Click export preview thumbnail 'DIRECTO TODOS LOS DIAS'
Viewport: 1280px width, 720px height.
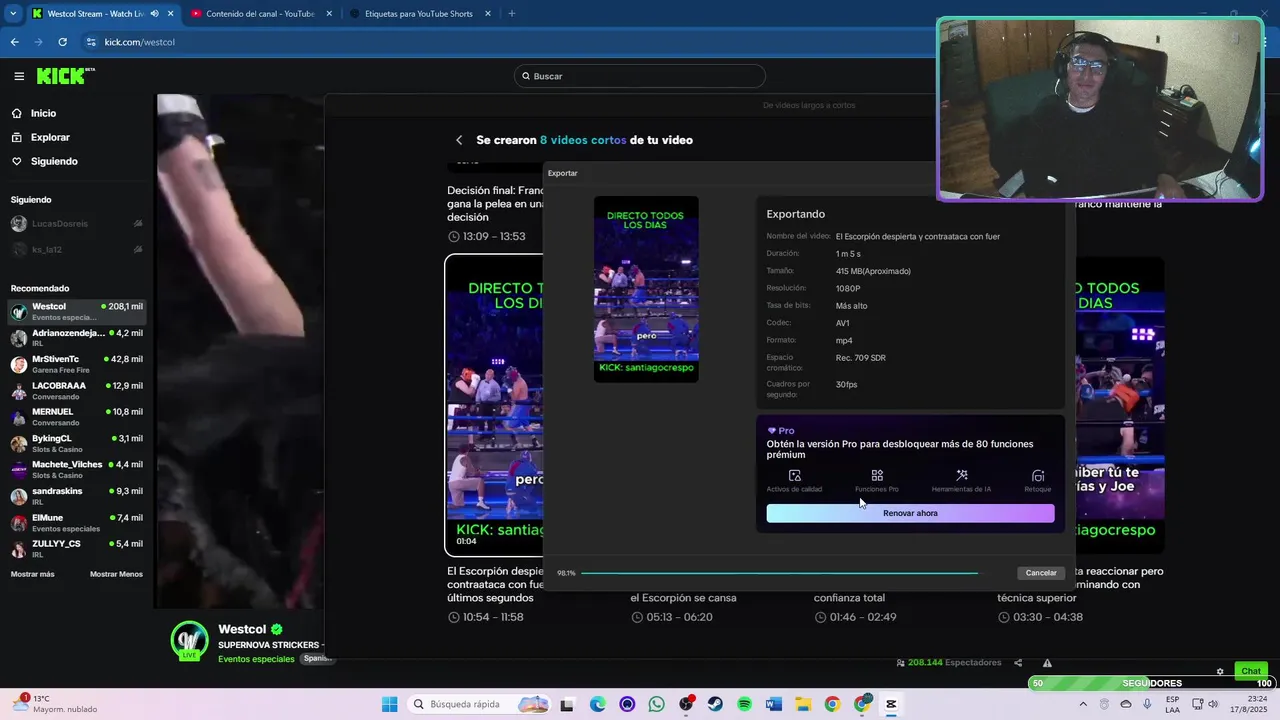[x=646, y=289]
